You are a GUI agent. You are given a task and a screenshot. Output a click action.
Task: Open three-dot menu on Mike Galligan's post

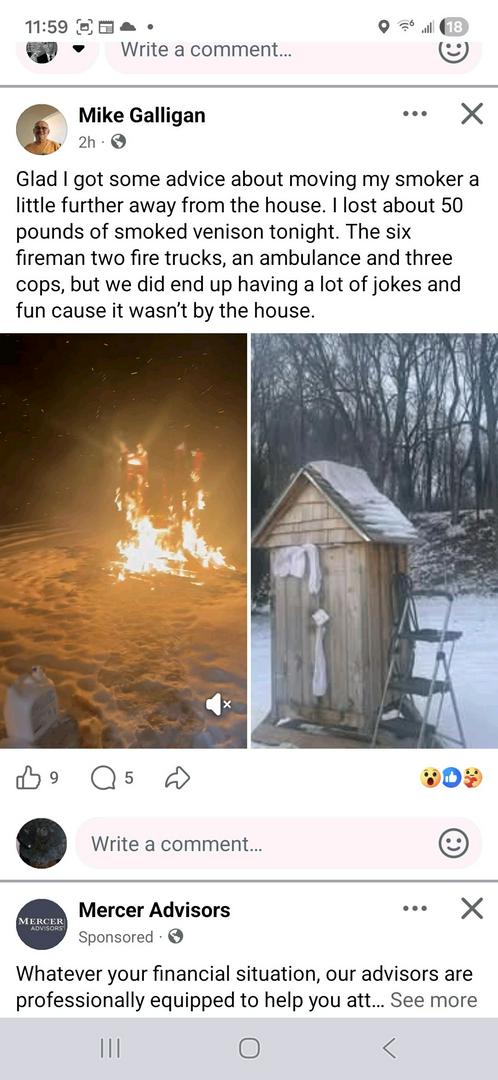click(x=415, y=114)
